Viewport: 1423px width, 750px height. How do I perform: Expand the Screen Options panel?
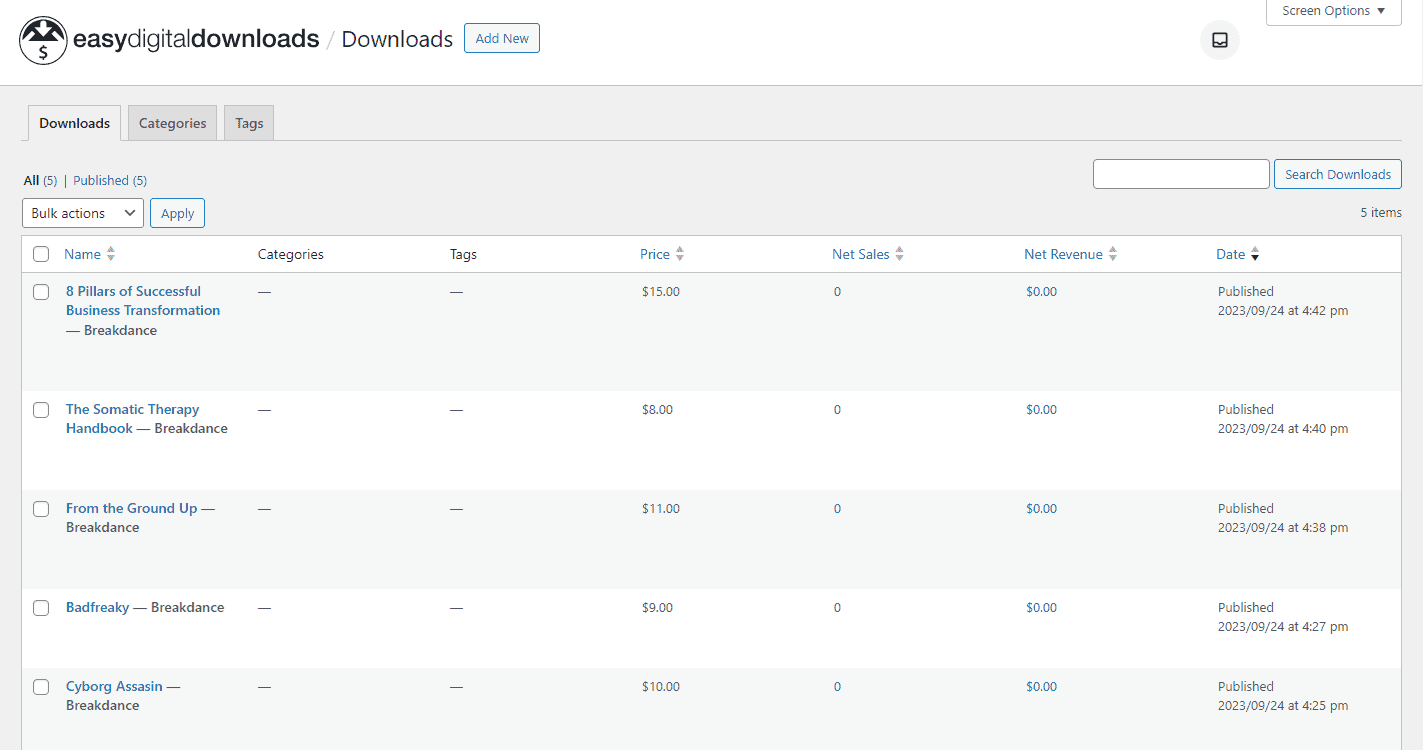1333,11
